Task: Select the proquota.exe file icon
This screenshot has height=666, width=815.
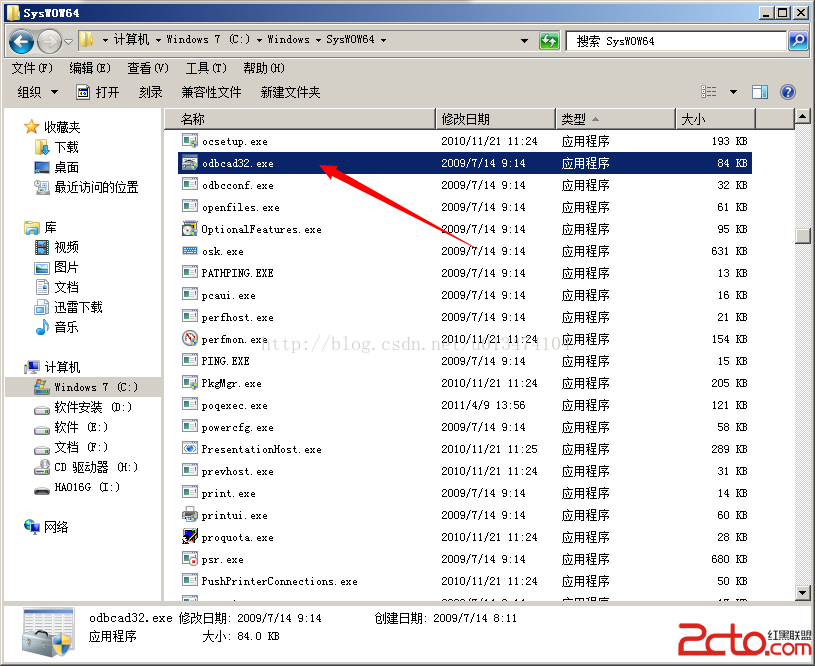Action: (190, 537)
